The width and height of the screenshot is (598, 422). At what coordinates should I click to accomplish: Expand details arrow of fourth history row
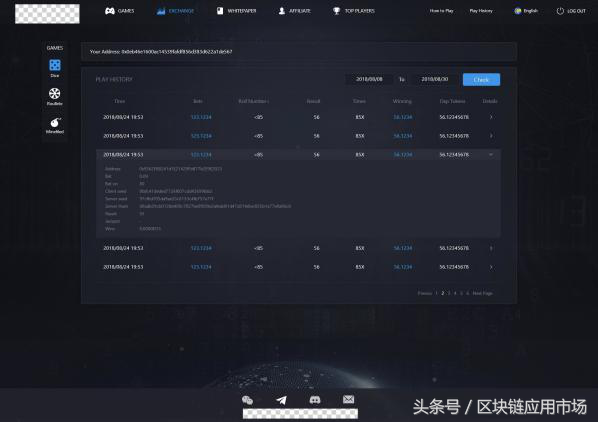[x=491, y=248]
